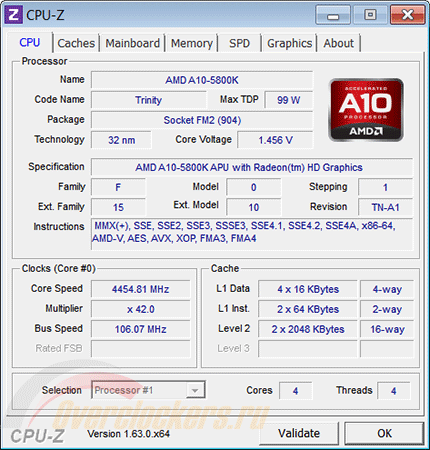Select the CPU tab
This screenshot has width=430, height=450.
point(30,43)
